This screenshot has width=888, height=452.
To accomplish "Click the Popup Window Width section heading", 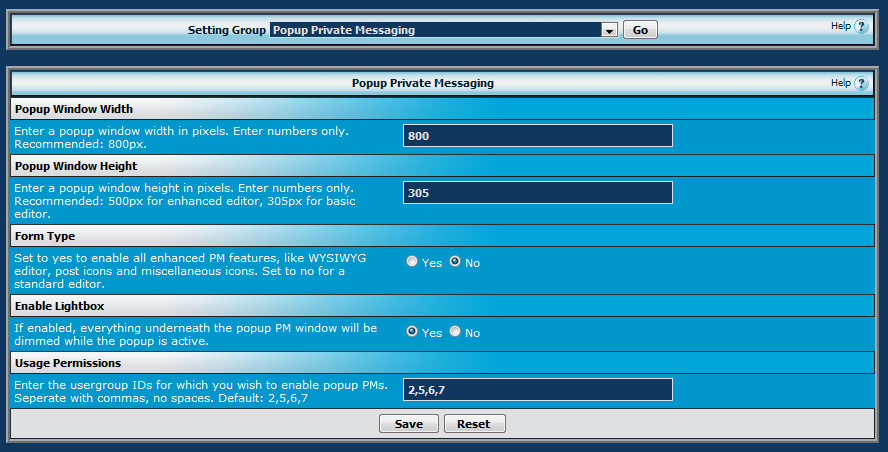I will tap(74, 109).
